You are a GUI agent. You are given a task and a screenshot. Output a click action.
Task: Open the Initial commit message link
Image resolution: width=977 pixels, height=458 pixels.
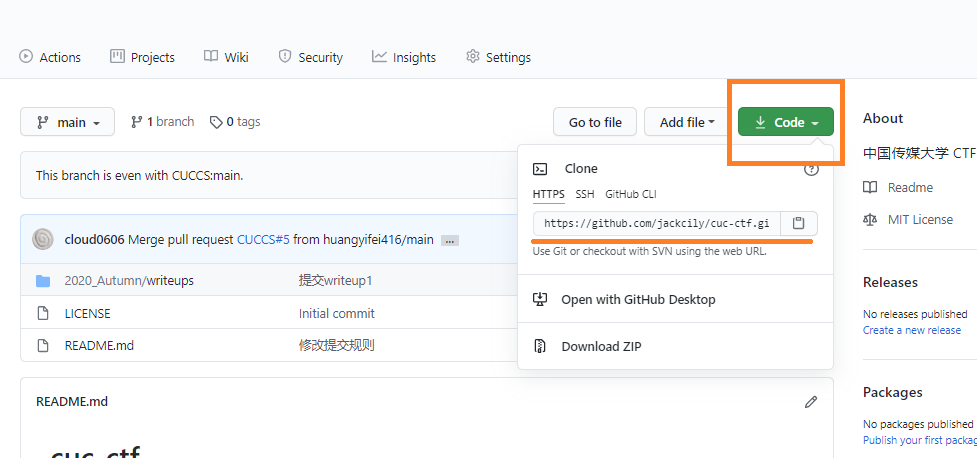(x=336, y=313)
